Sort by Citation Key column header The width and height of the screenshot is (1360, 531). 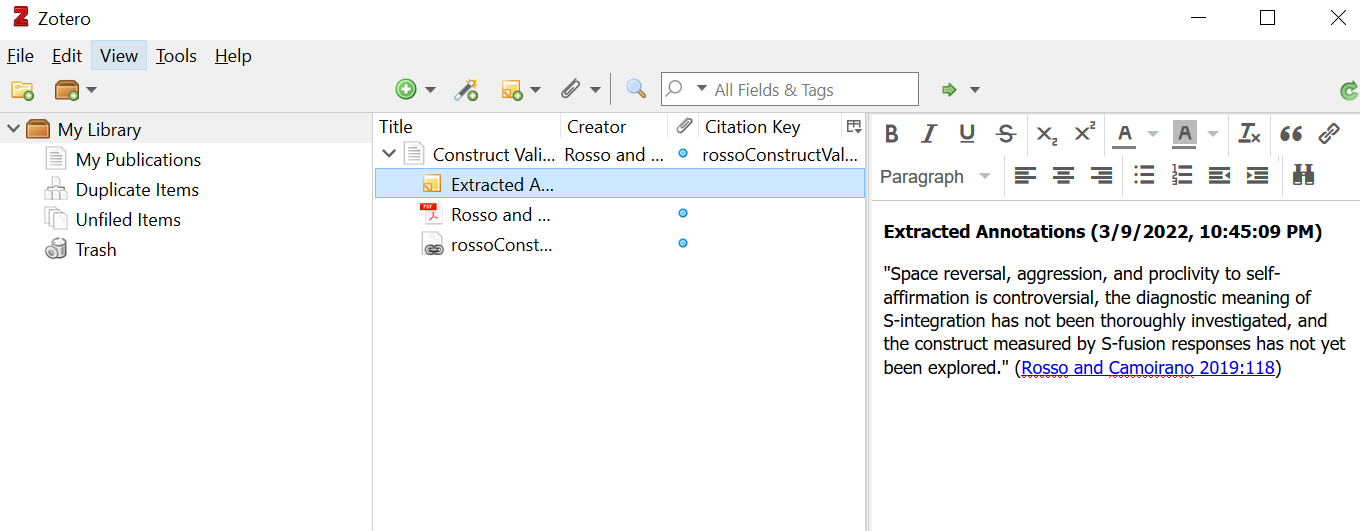click(x=770, y=127)
